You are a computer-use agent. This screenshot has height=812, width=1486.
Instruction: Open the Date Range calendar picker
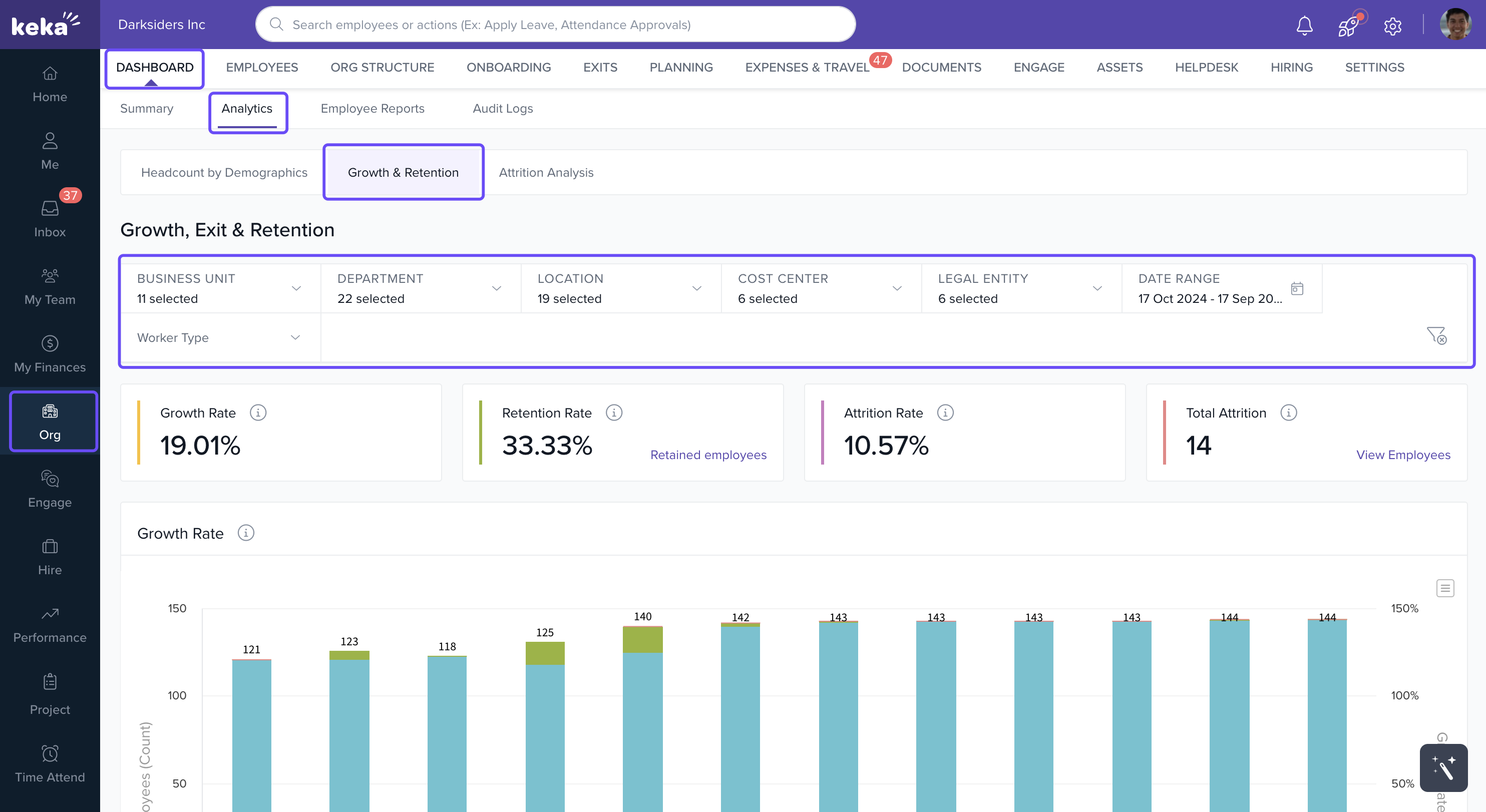1297,288
